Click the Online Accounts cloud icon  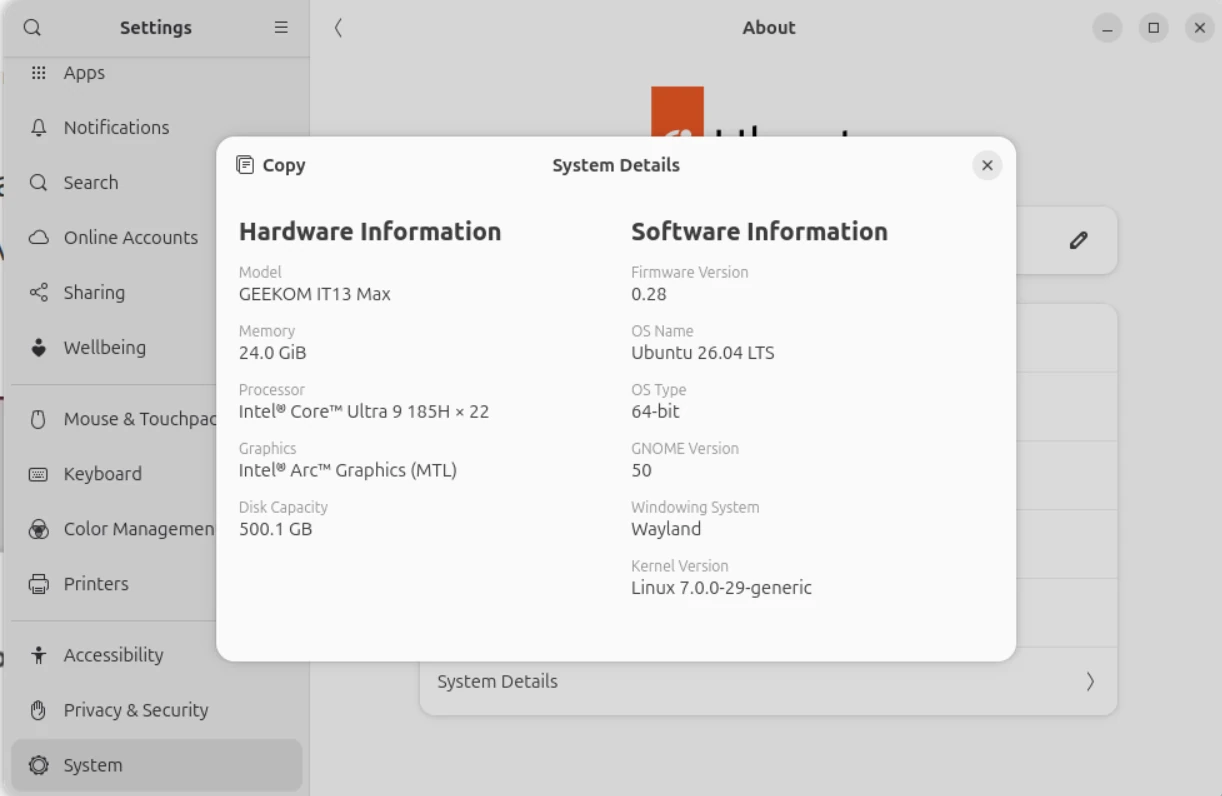(38, 238)
